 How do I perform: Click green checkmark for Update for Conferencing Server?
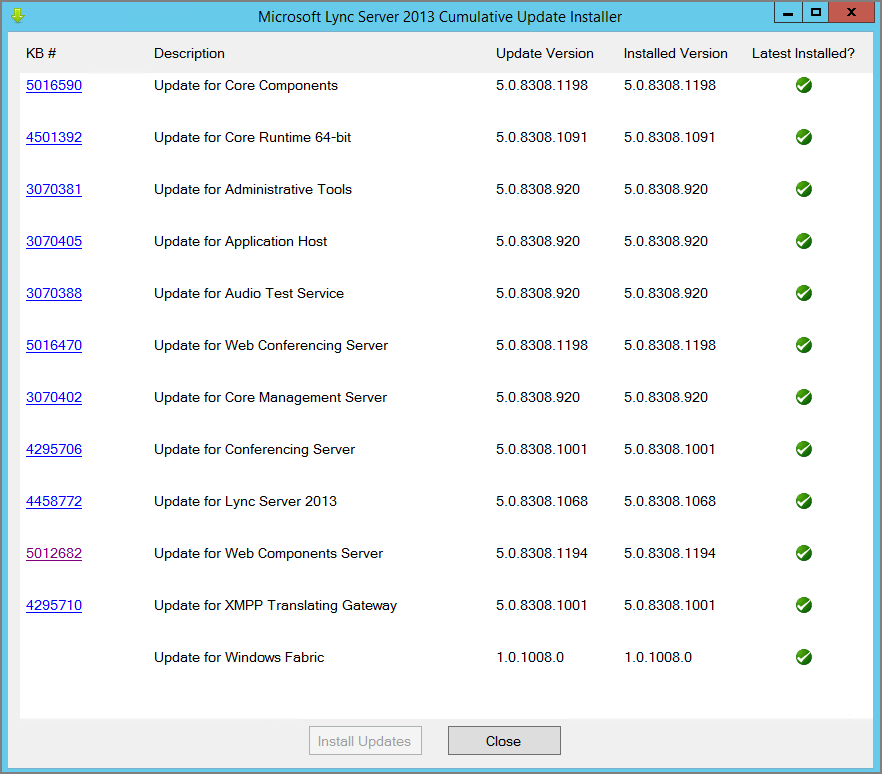click(x=803, y=449)
